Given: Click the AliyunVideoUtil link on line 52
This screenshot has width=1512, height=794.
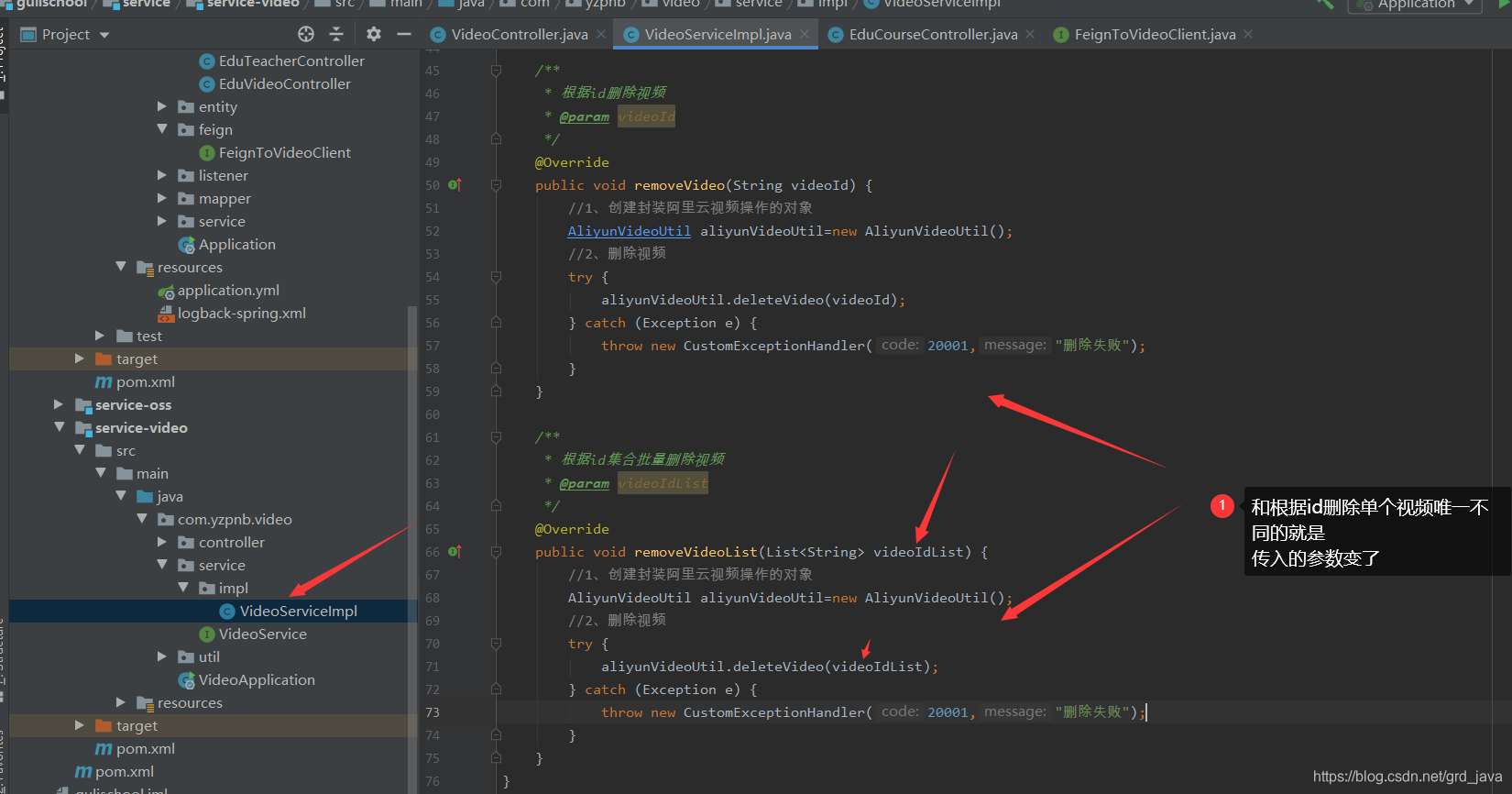Looking at the screenshot, I should coord(630,231).
